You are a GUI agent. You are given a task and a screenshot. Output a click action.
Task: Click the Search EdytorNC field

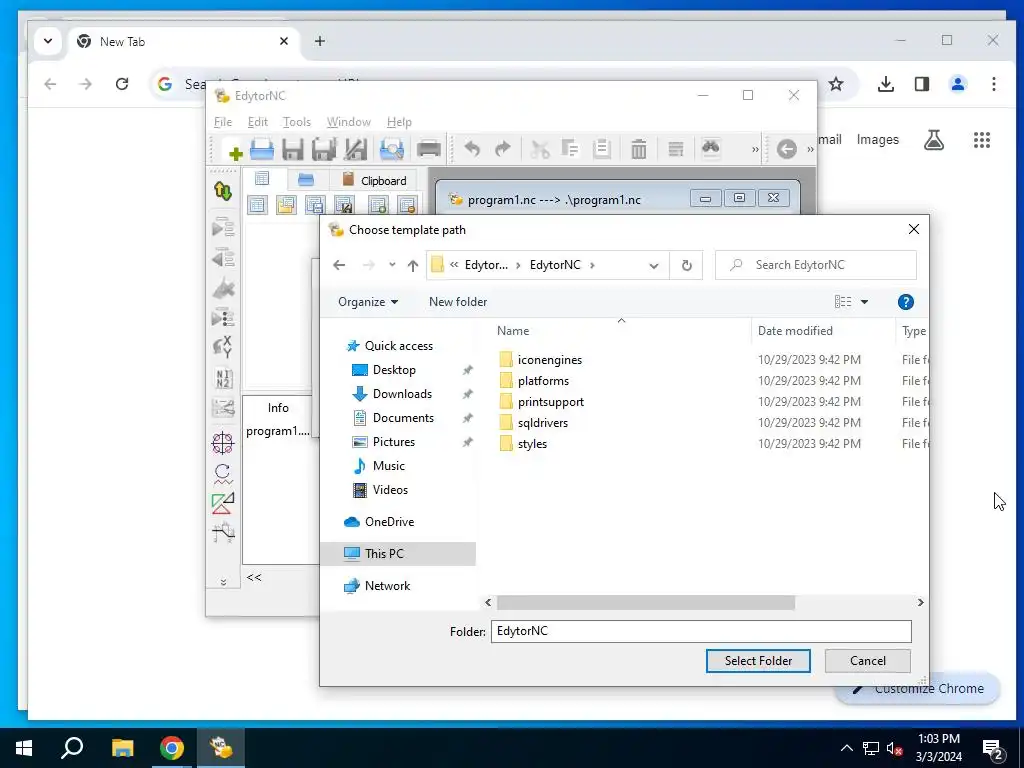[x=816, y=265]
